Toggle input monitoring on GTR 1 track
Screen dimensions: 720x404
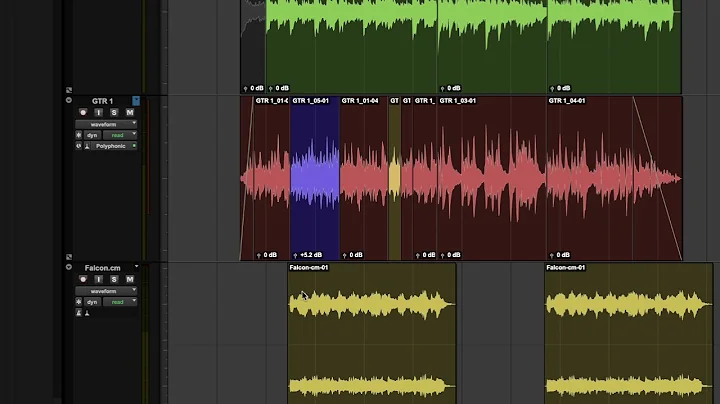pyautogui.click(x=99, y=112)
